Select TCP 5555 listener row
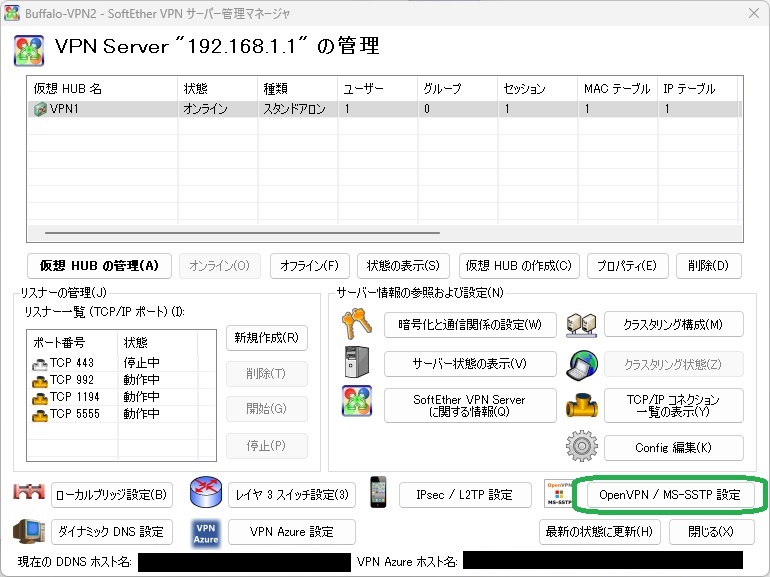The width and height of the screenshot is (770, 577). (x=121, y=414)
